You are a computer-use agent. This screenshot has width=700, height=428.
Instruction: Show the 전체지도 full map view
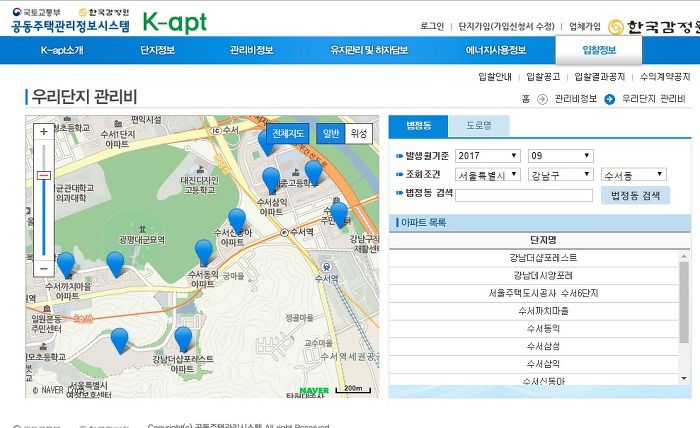pos(288,133)
